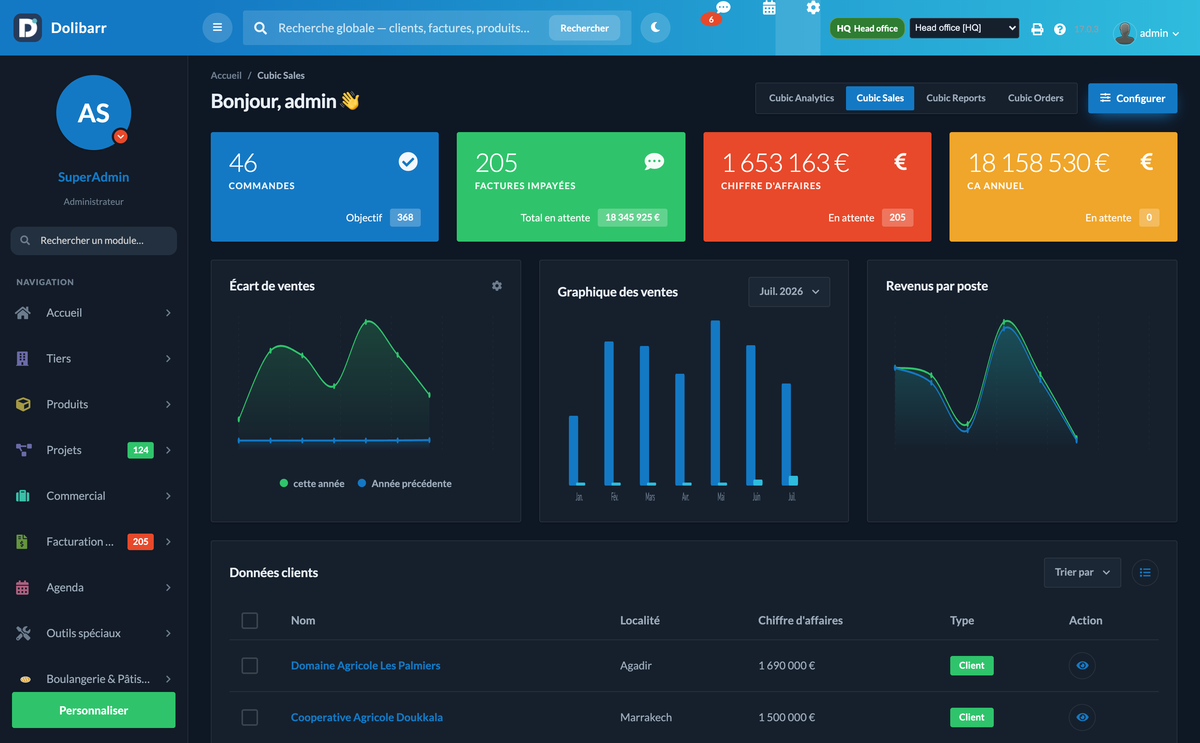
Task: Switch to Cubic Orders tab
Action: tap(1036, 98)
